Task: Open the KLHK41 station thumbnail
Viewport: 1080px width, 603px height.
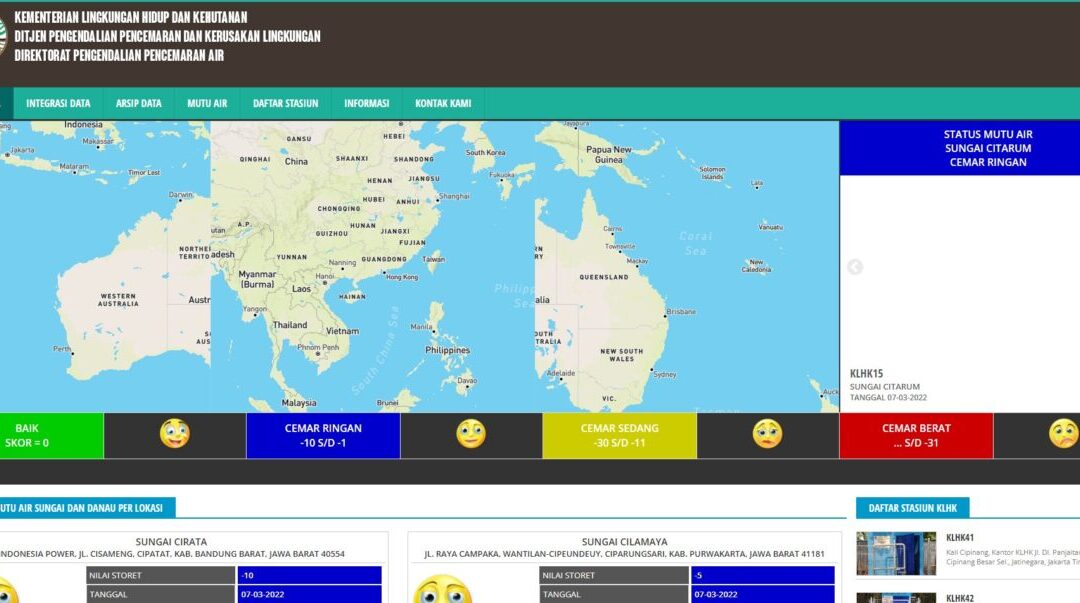Action: [x=896, y=553]
